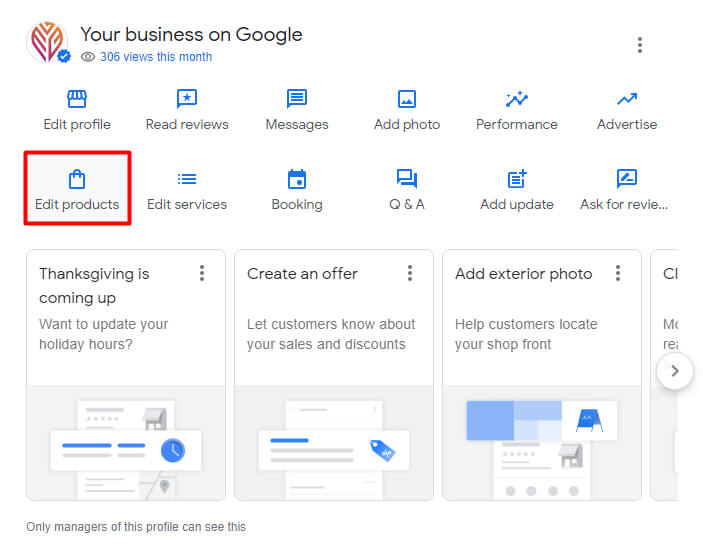Open the Edit services list icon
This screenshot has width=703, height=548.
187,179
